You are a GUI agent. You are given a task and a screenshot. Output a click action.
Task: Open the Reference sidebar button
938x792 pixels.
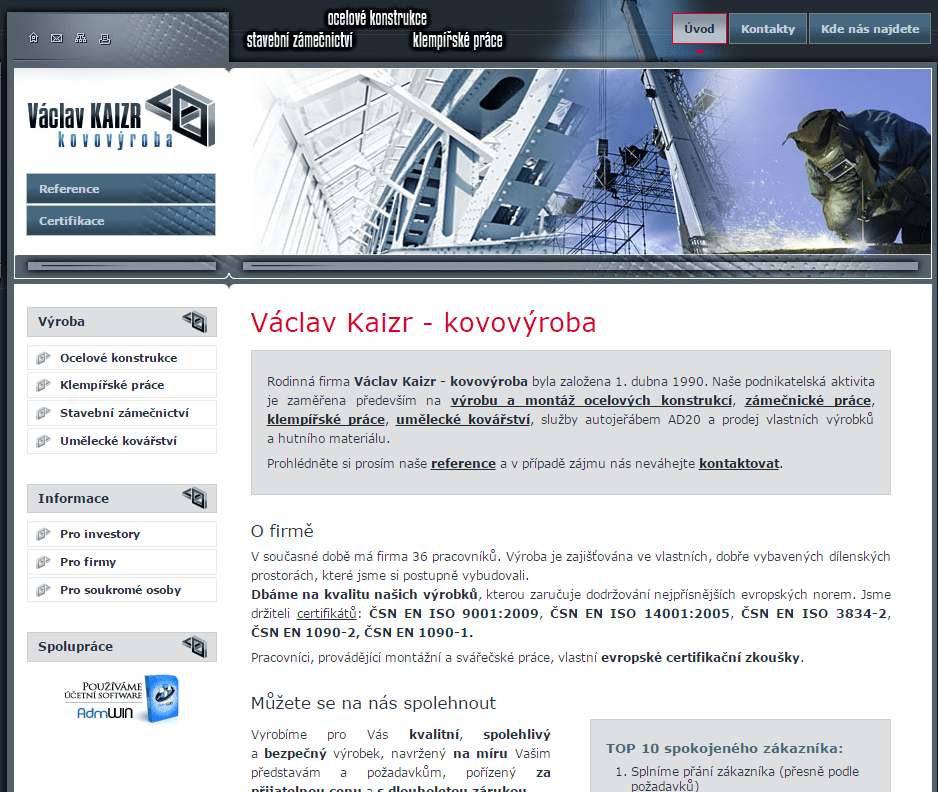pos(121,189)
